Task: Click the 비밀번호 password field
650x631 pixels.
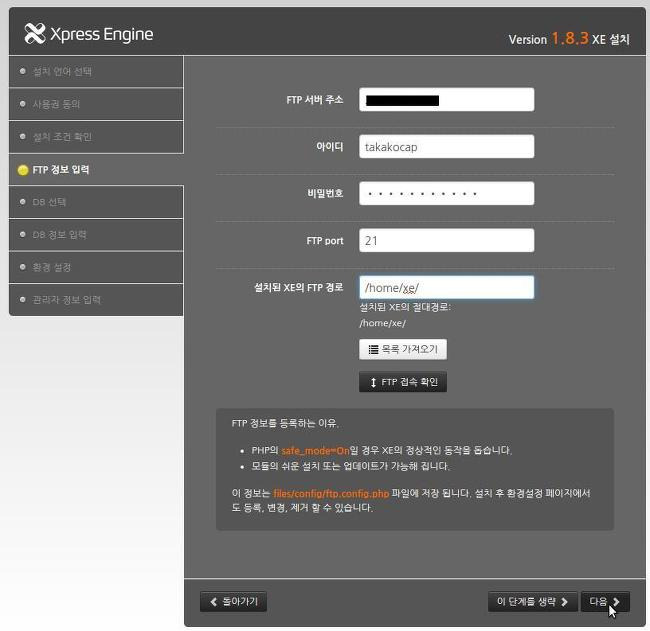Action: click(446, 194)
